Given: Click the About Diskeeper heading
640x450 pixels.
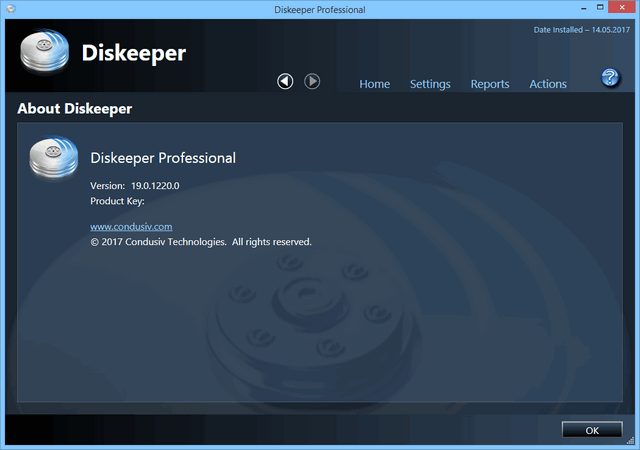Looking at the screenshot, I should pyautogui.click(x=75, y=108).
